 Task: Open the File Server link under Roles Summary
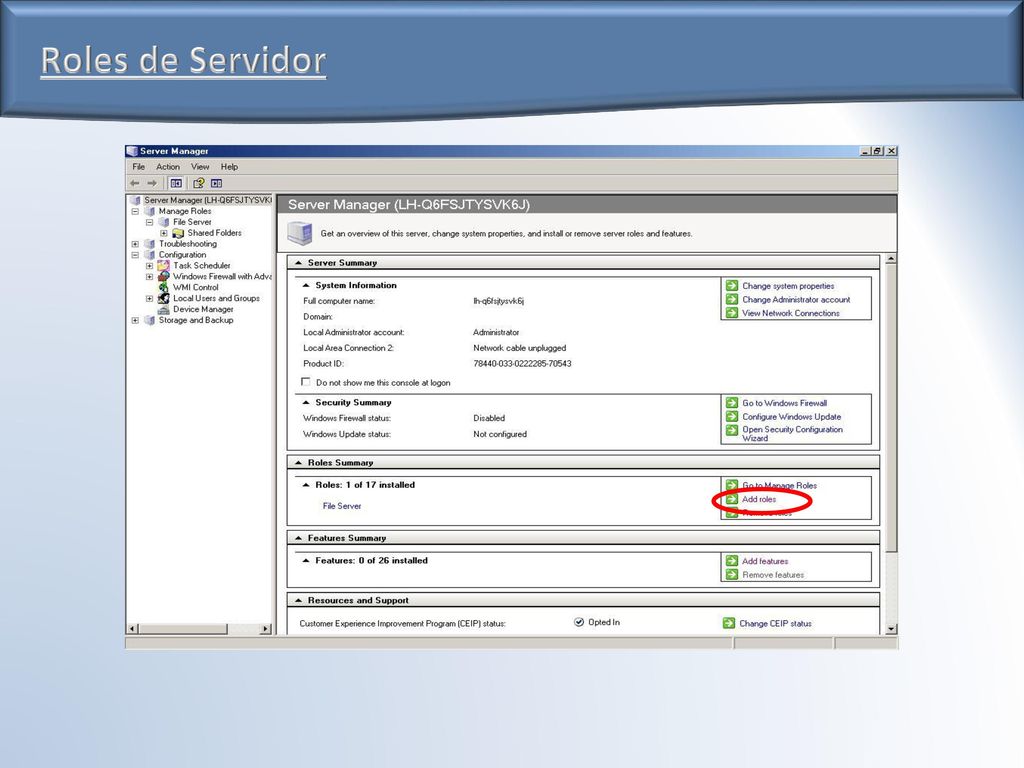pos(342,506)
